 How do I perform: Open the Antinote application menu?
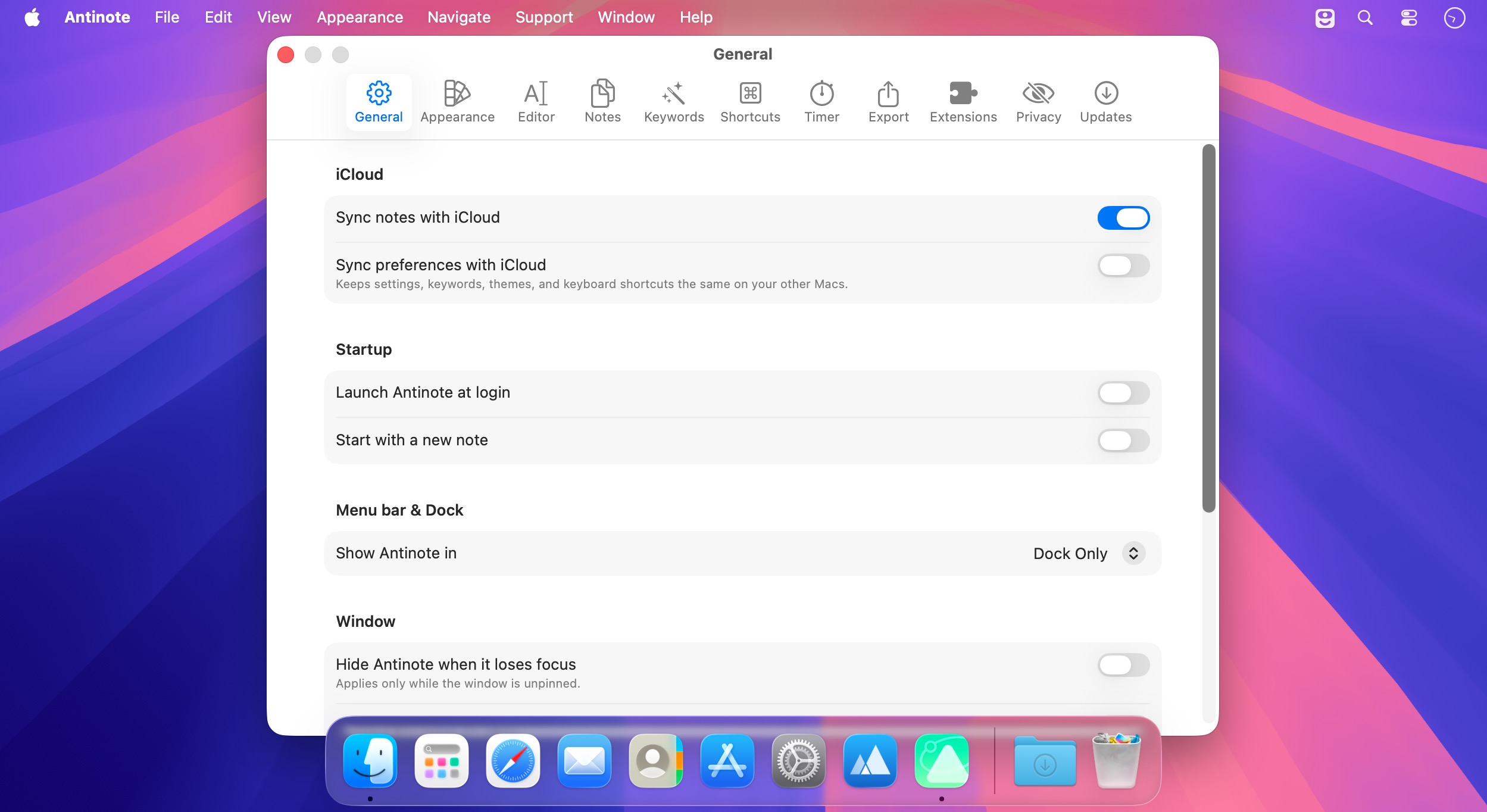[x=97, y=17]
